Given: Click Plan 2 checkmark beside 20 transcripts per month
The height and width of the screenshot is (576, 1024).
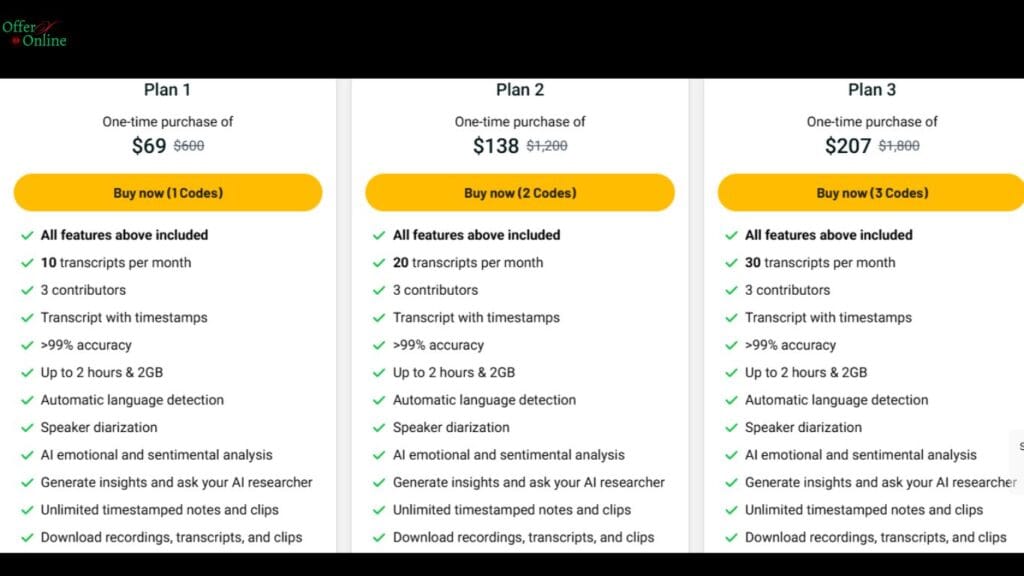Looking at the screenshot, I should tap(379, 263).
